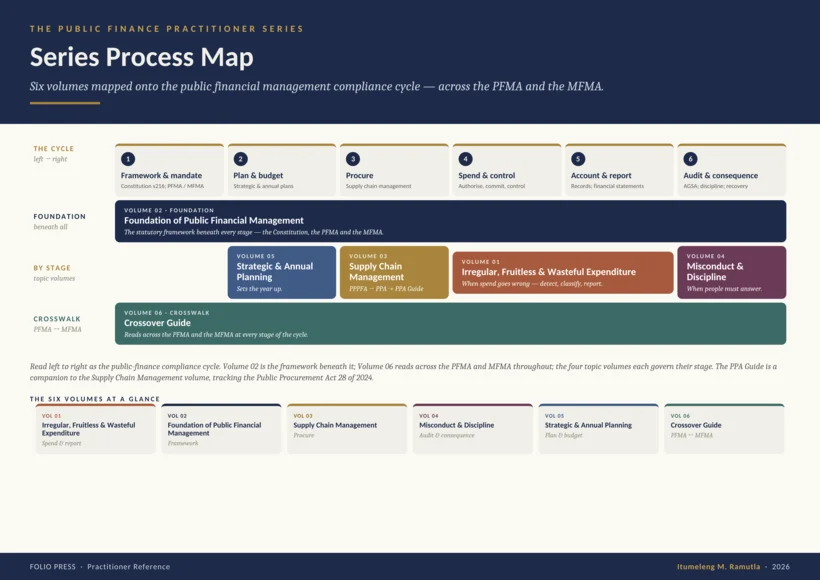Click VOL 03 Supply Chain Management glance card

[347, 429]
